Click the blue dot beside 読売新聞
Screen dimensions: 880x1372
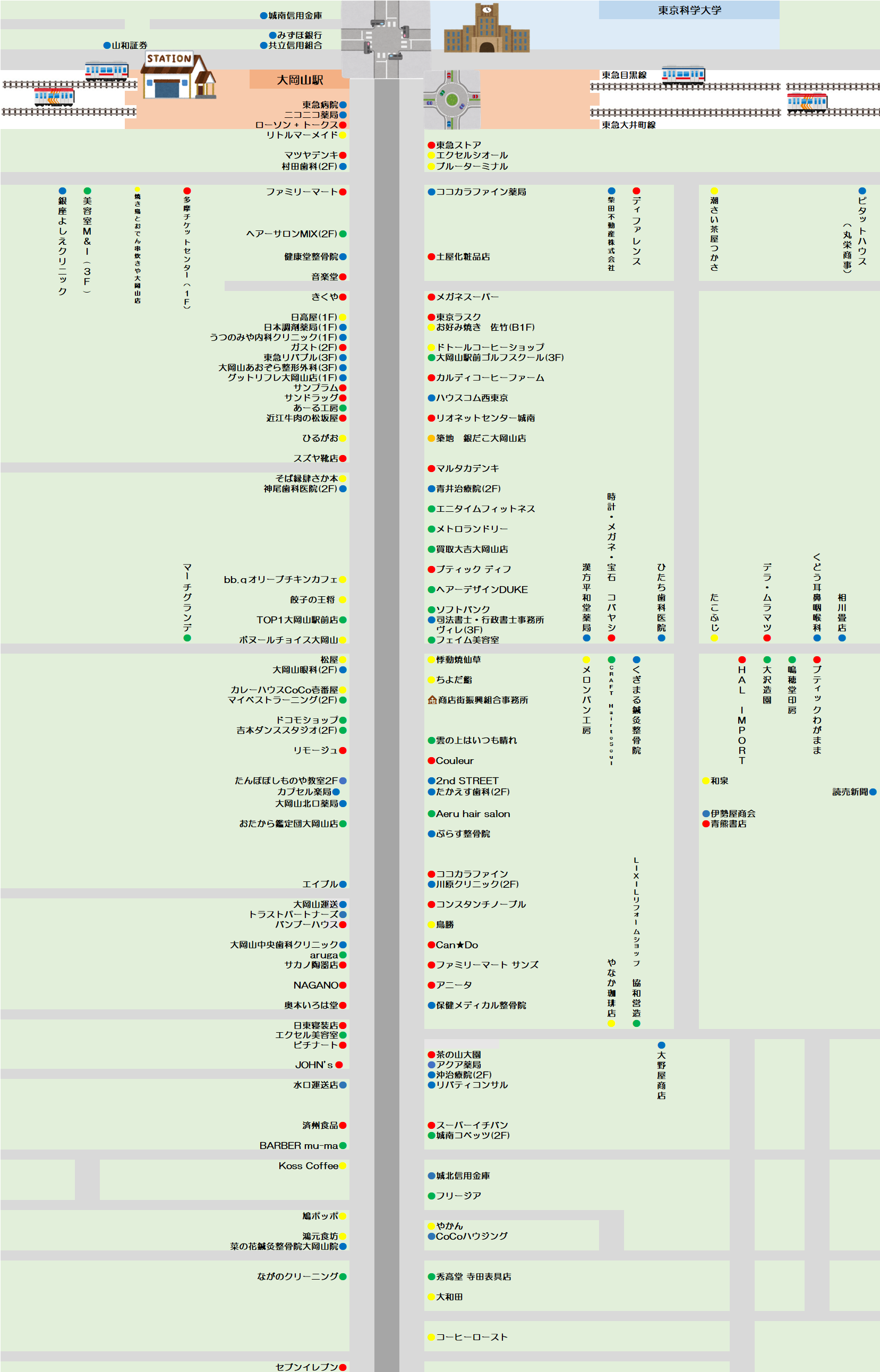[873, 792]
